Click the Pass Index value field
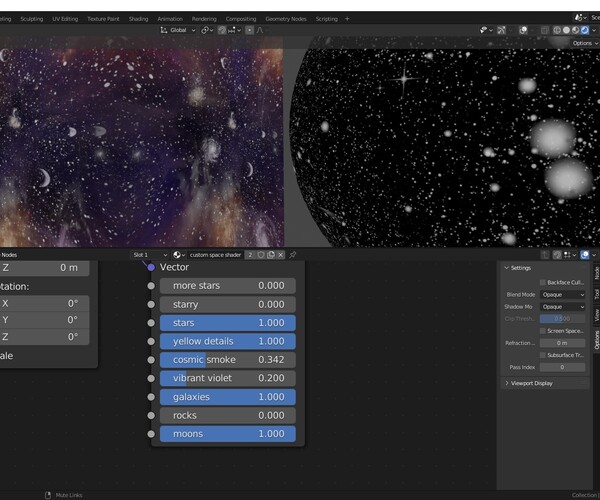This screenshot has height=500, width=600. (563, 367)
